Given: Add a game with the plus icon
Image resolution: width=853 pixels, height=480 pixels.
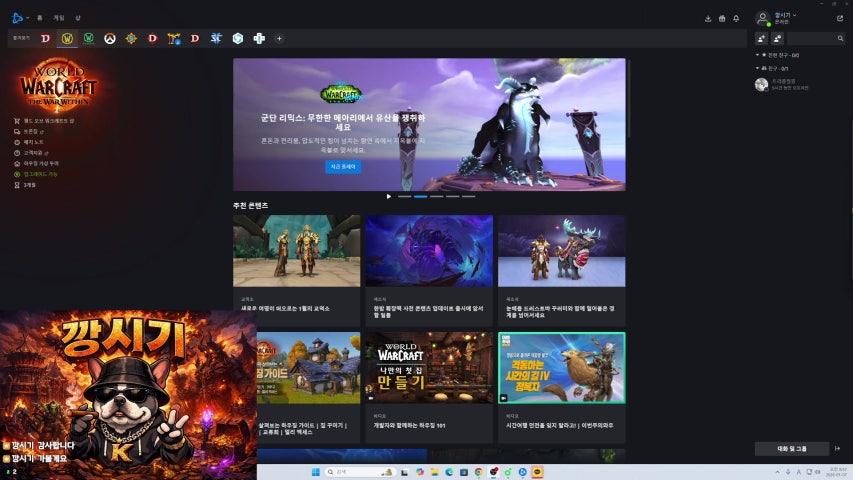Looking at the screenshot, I should coord(279,38).
